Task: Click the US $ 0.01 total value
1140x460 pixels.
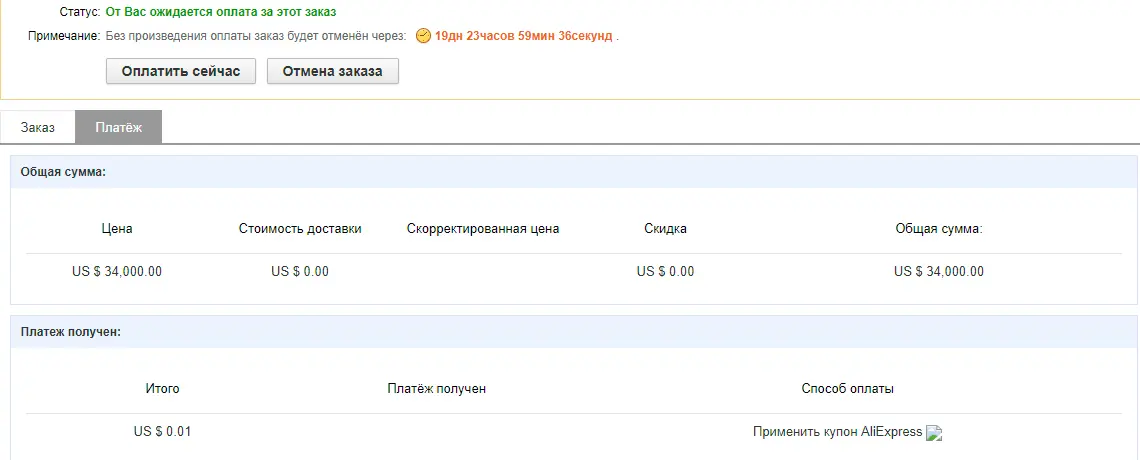Action: 163,432
